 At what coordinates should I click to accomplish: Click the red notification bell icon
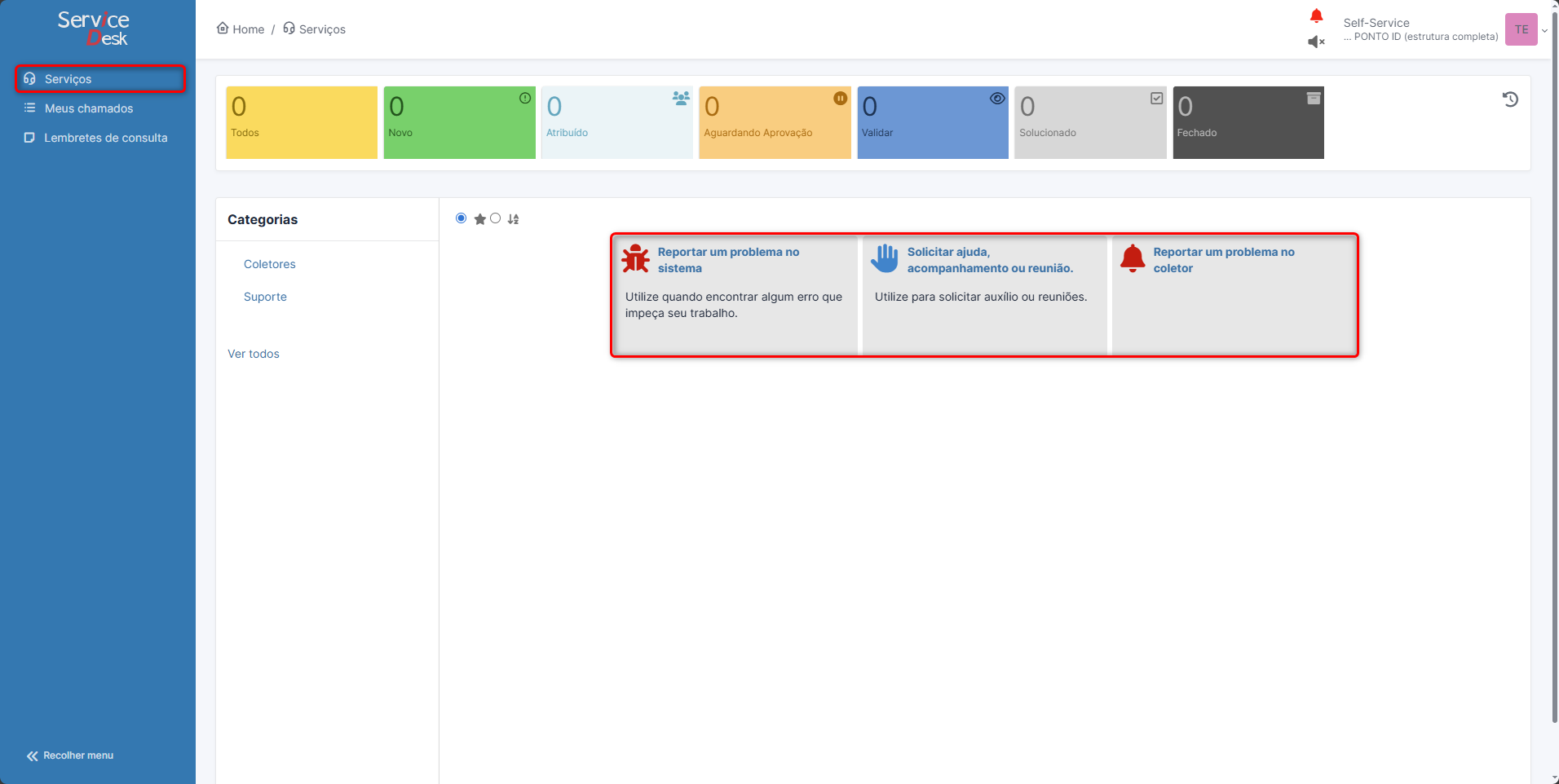[1316, 15]
